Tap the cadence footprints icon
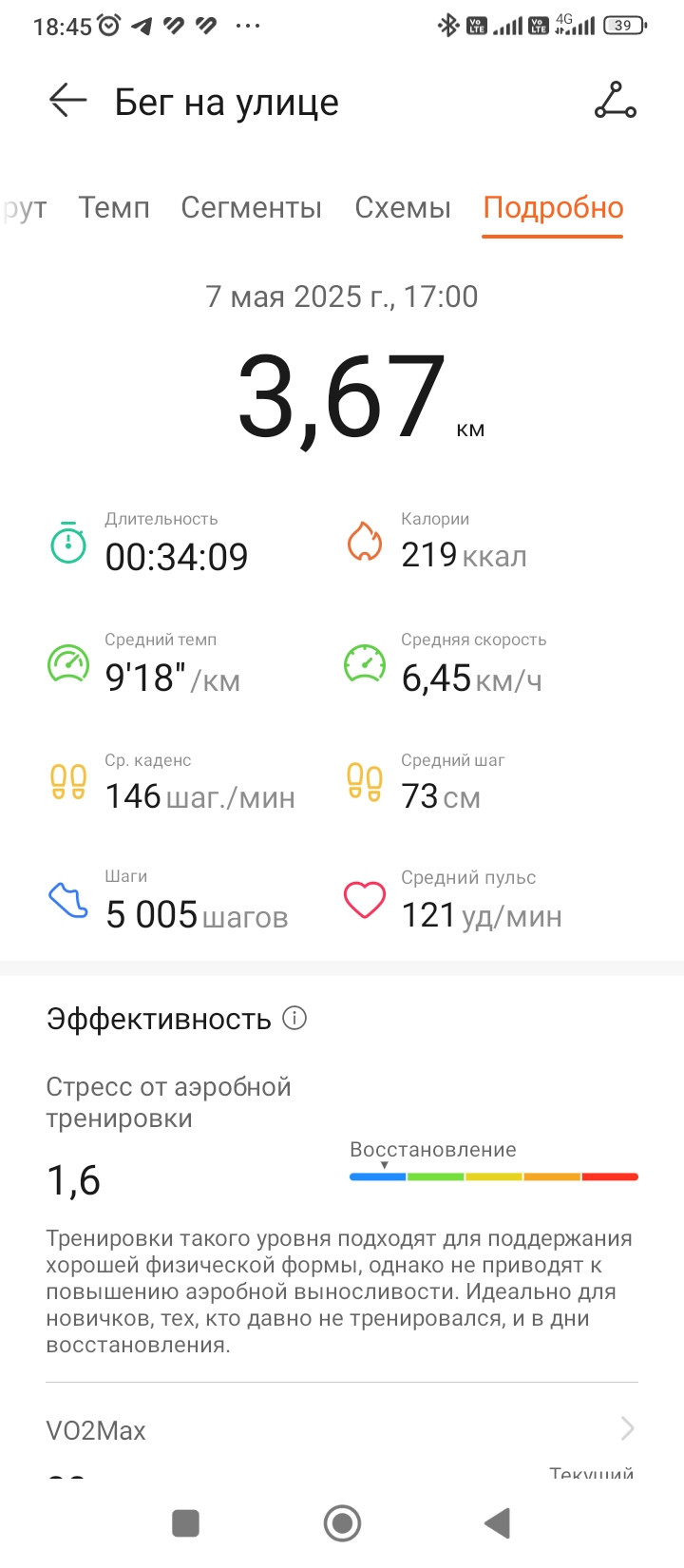Screen dimensions: 684x1568 [x=68, y=782]
